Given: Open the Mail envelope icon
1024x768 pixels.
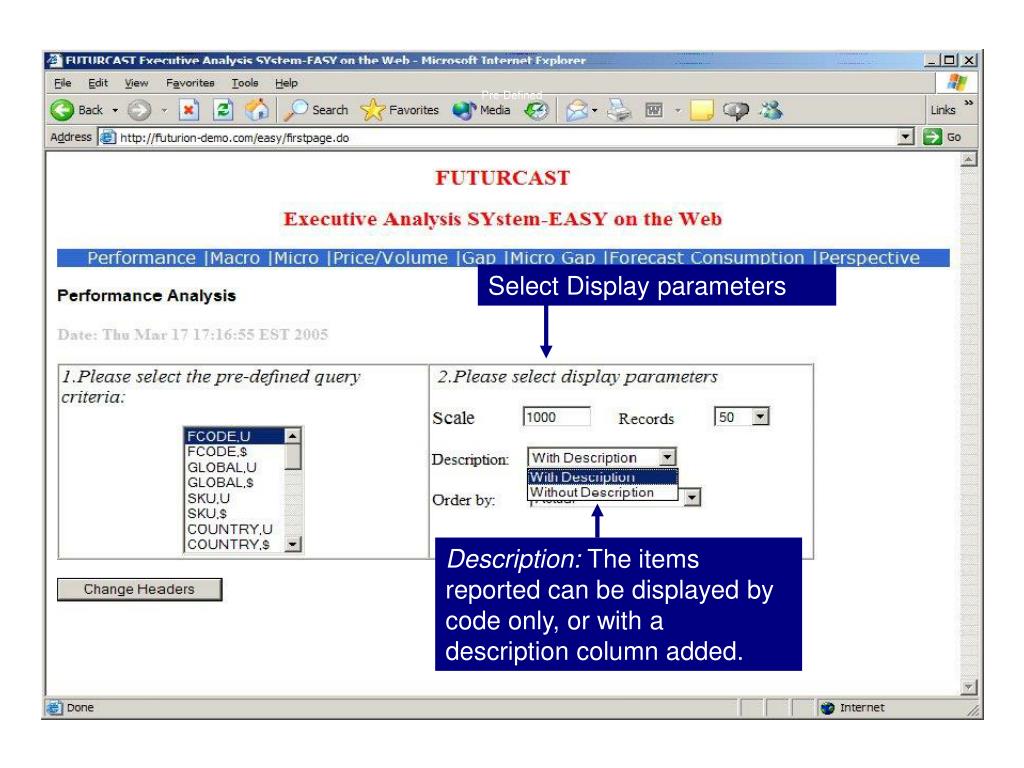Looking at the screenshot, I should pyautogui.click(x=576, y=110).
